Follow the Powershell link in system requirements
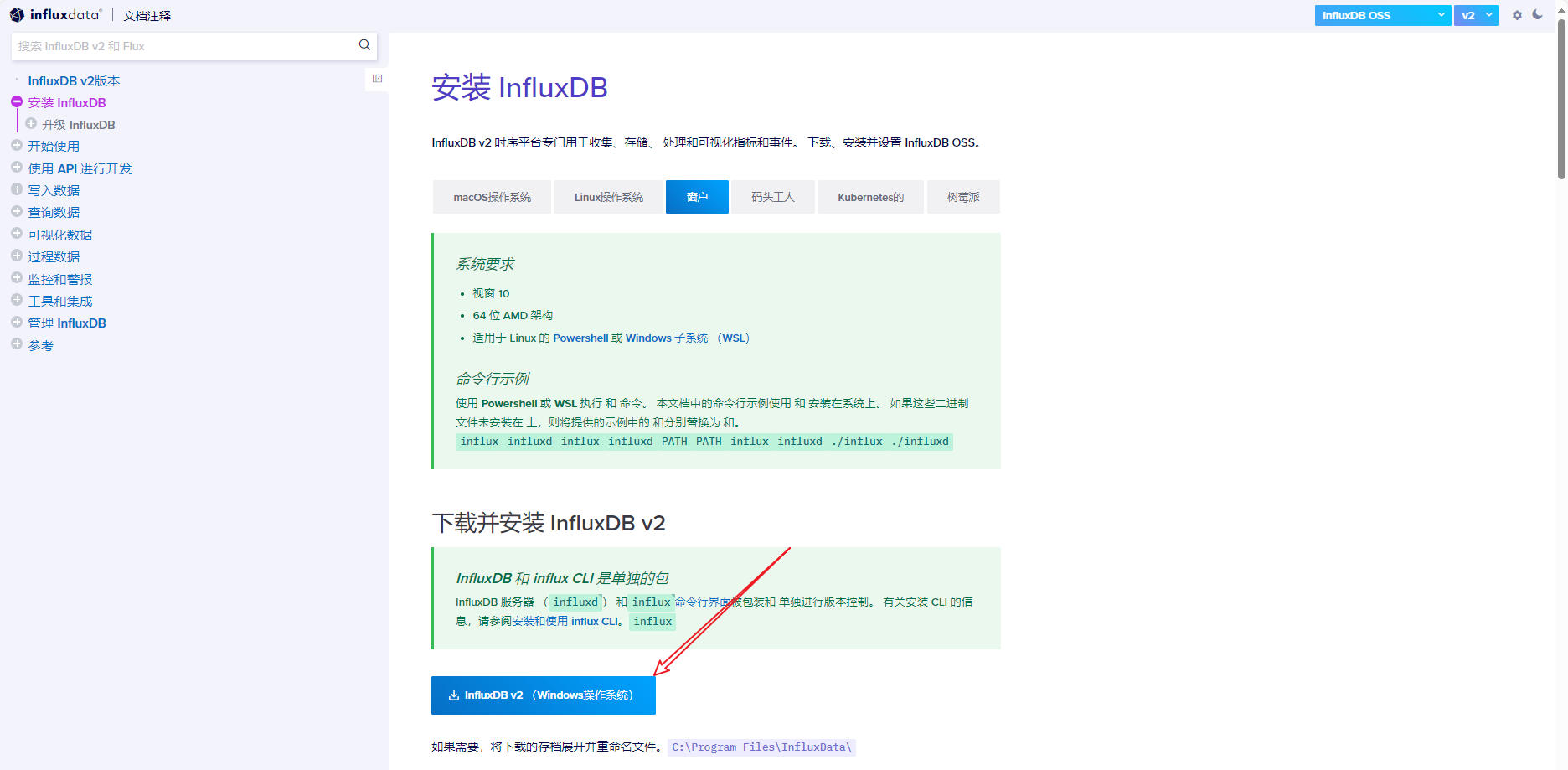 (x=580, y=338)
